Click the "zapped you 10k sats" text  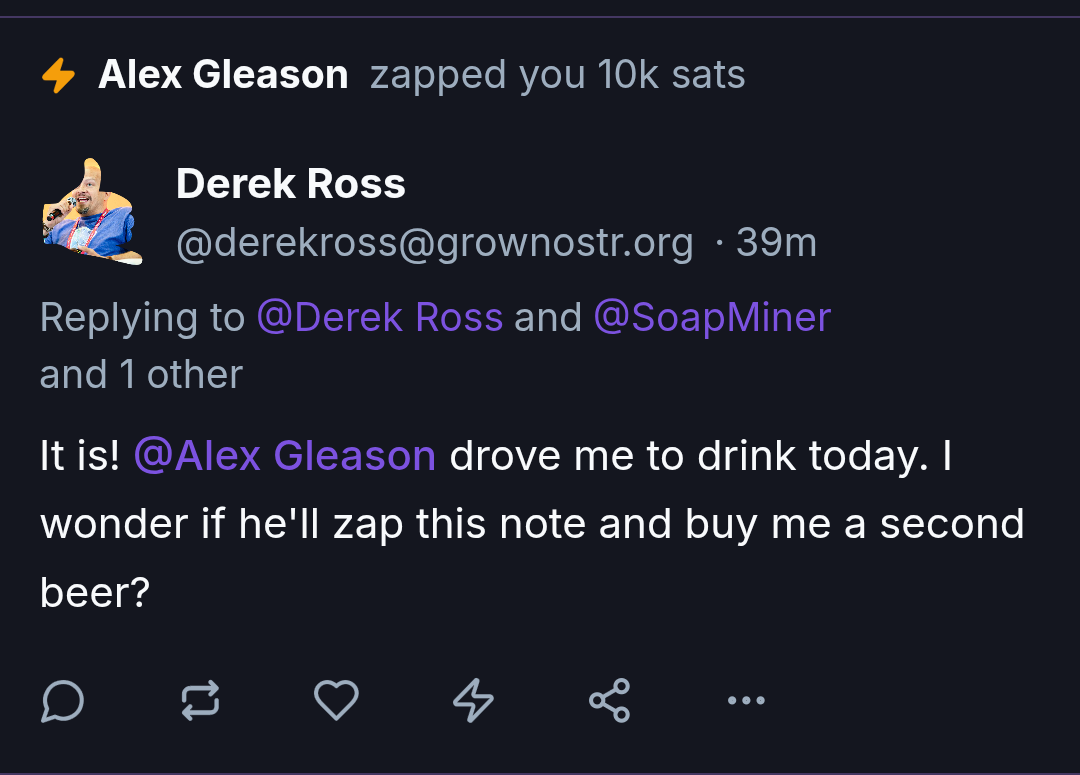tap(557, 75)
